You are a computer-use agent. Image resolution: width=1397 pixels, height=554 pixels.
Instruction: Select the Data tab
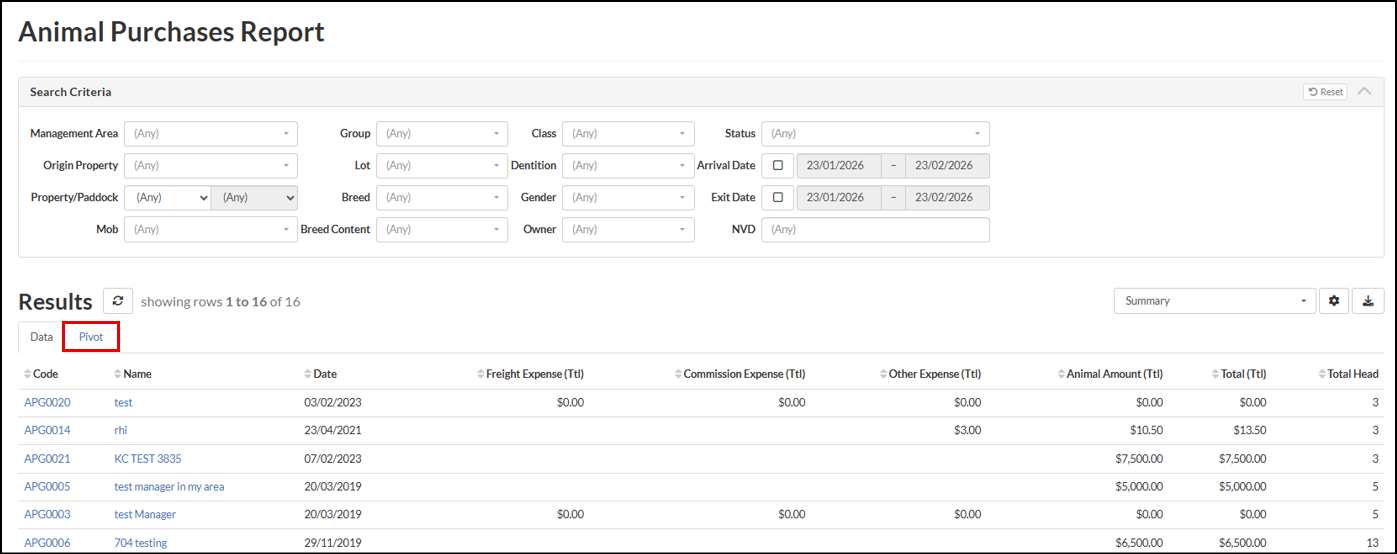41,337
